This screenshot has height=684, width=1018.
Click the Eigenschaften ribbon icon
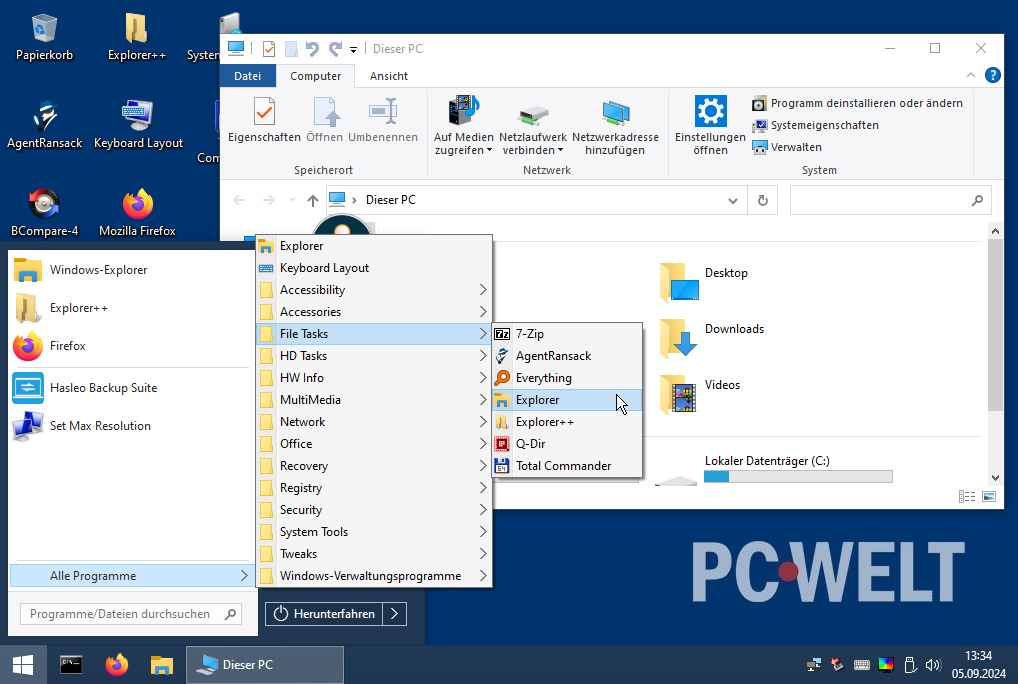[x=264, y=120]
